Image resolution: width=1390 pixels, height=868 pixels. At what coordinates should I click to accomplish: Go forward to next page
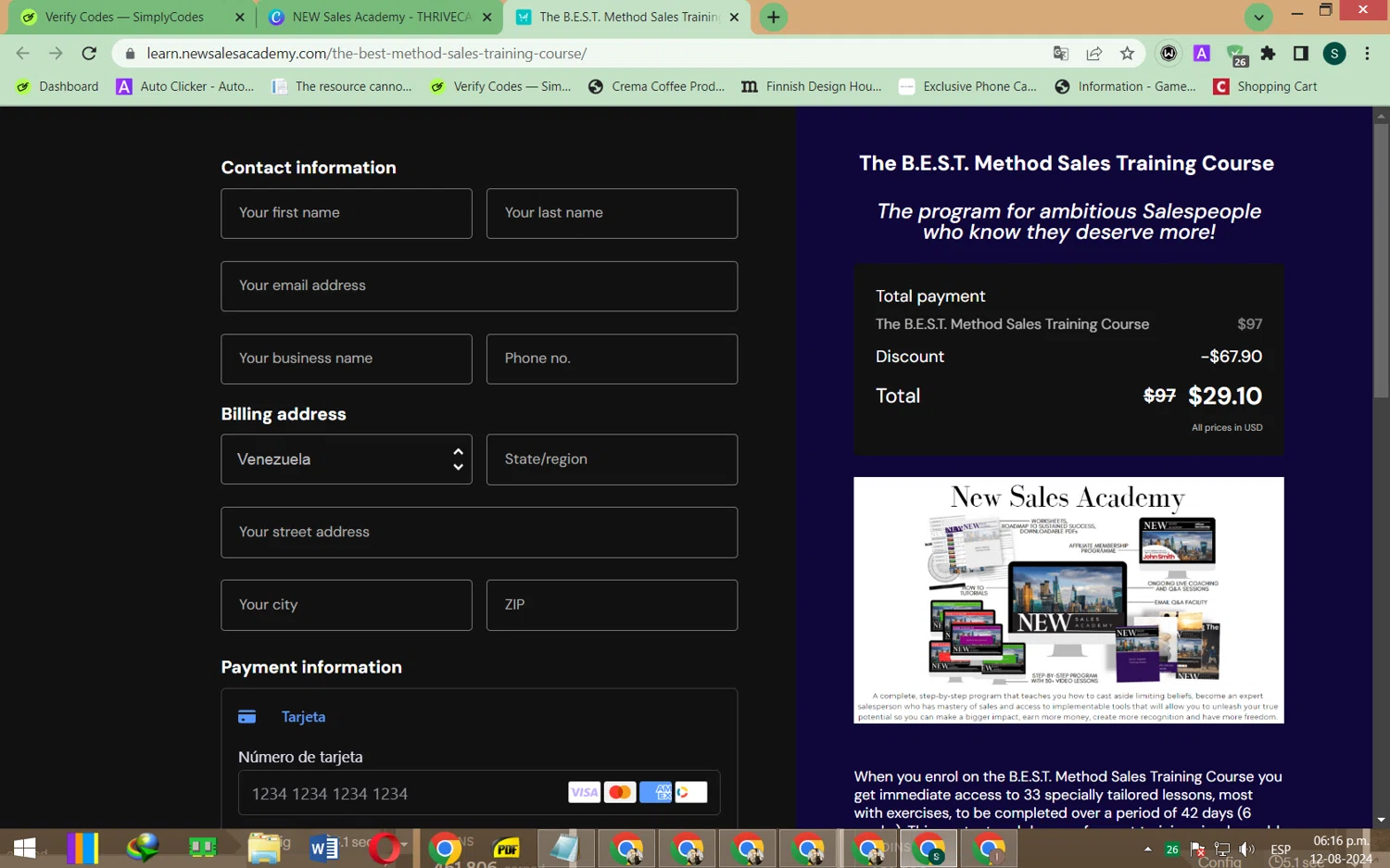click(x=56, y=54)
